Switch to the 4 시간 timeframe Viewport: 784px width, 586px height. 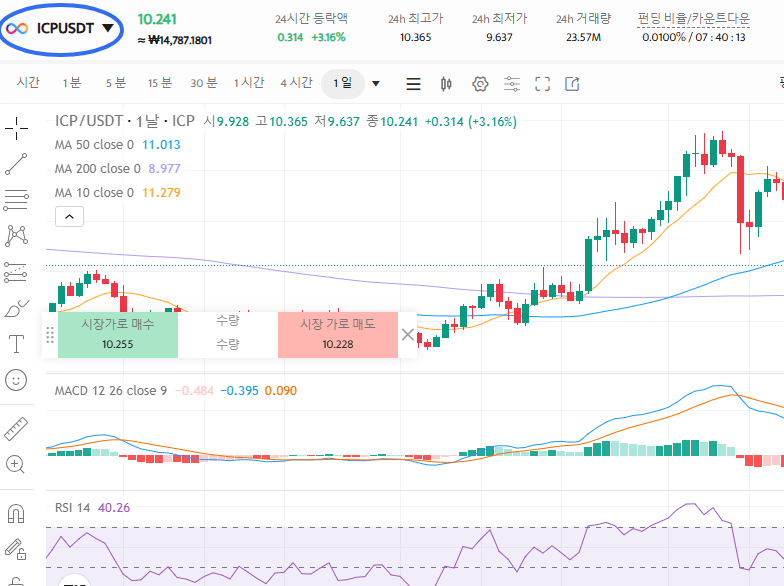click(296, 83)
